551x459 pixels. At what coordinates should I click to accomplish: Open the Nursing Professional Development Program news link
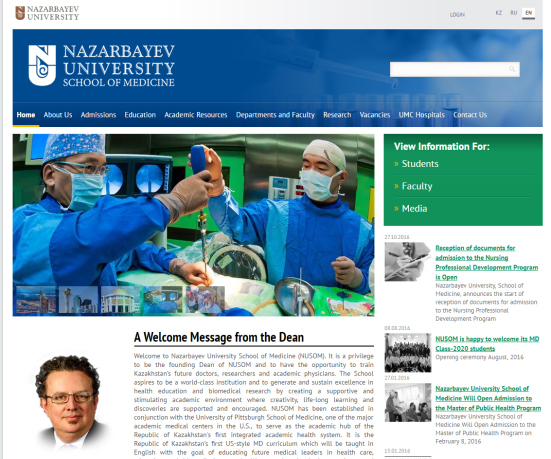(x=486, y=263)
